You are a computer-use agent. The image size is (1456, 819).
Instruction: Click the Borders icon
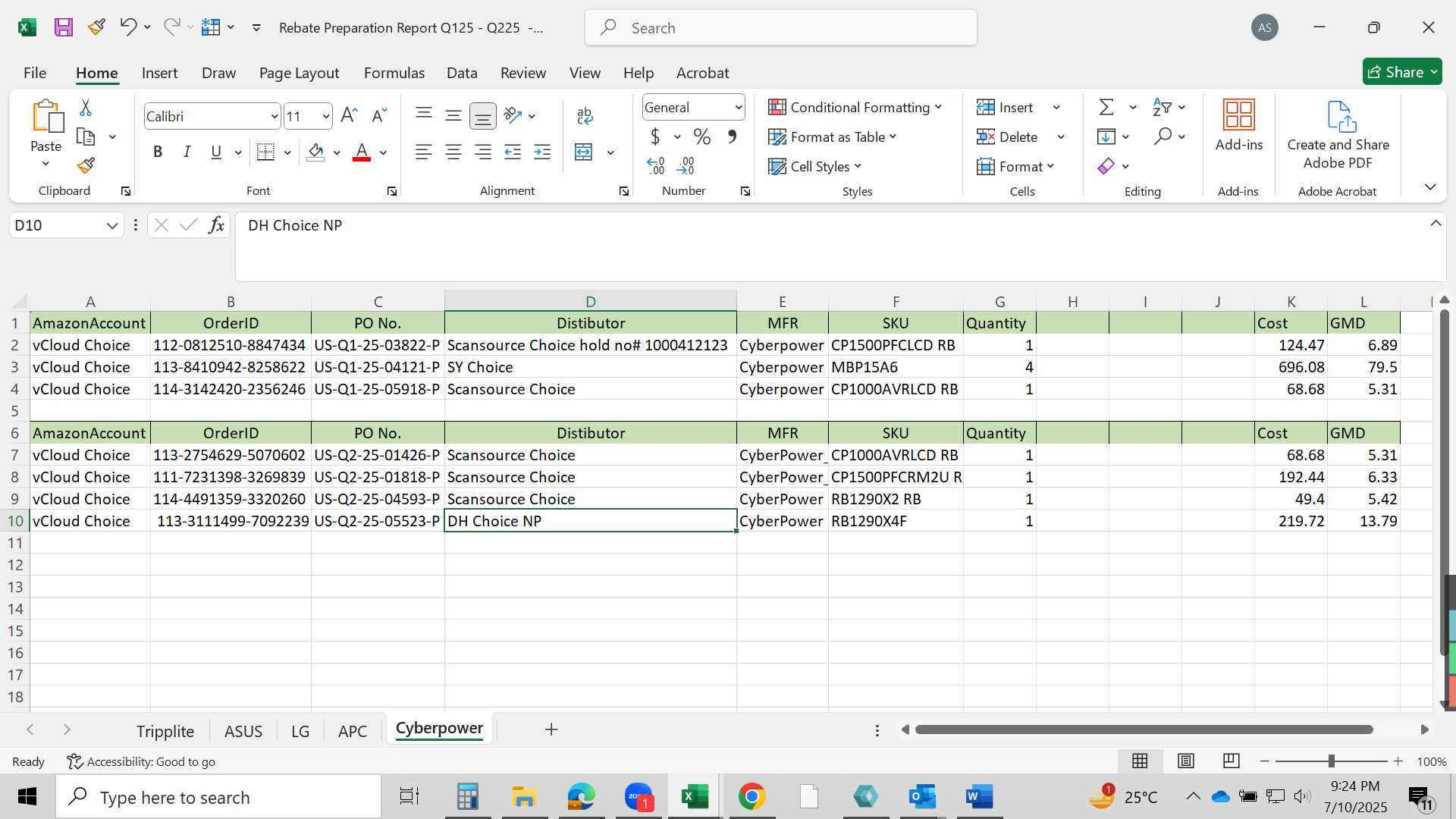265,152
